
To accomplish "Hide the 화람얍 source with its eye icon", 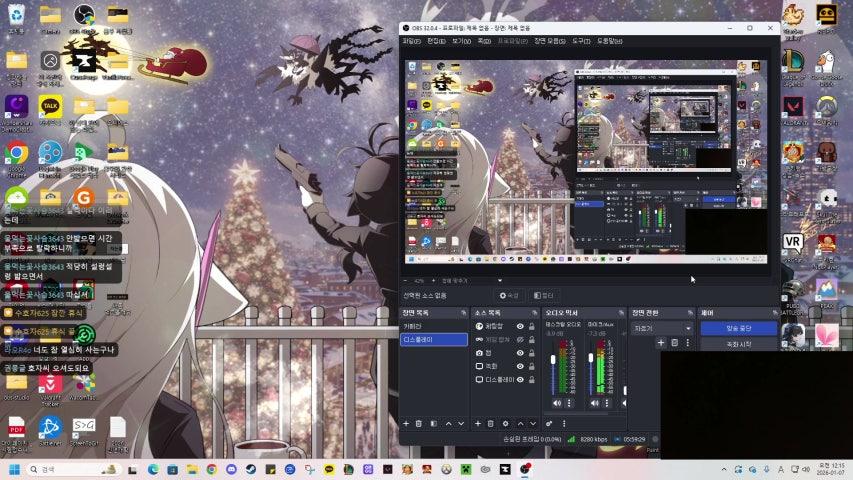I will pyautogui.click(x=520, y=327).
